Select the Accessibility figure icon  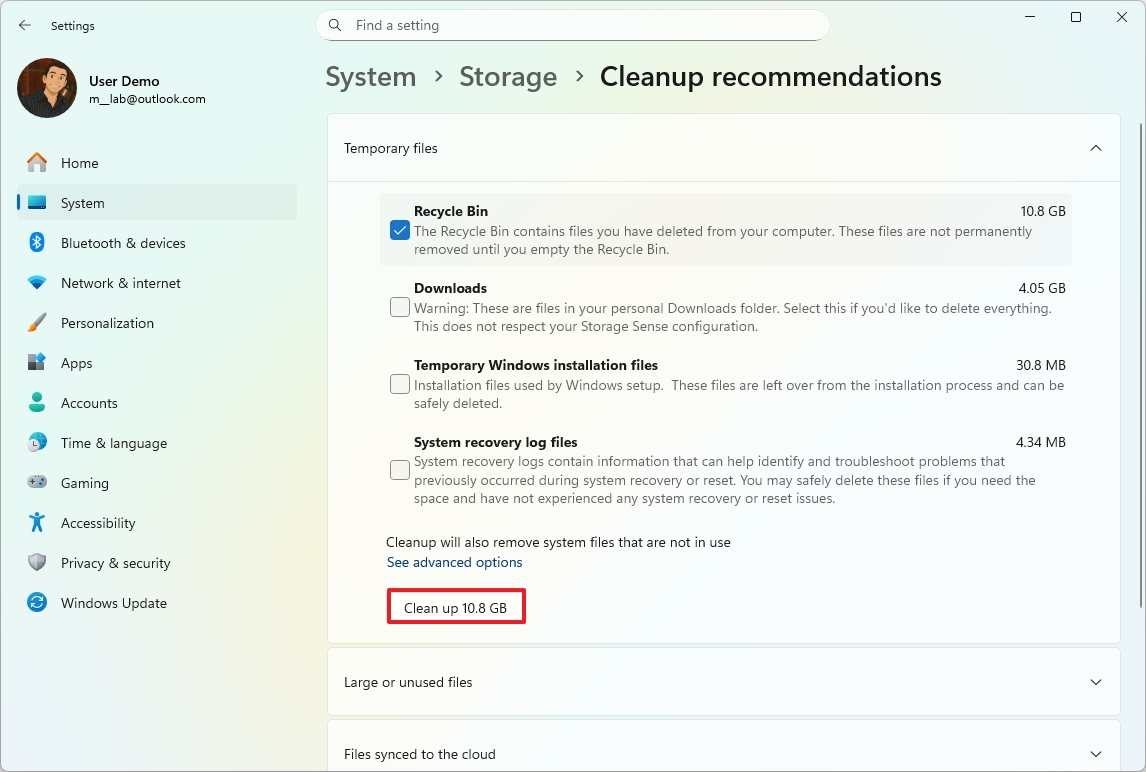(x=37, y=523)
